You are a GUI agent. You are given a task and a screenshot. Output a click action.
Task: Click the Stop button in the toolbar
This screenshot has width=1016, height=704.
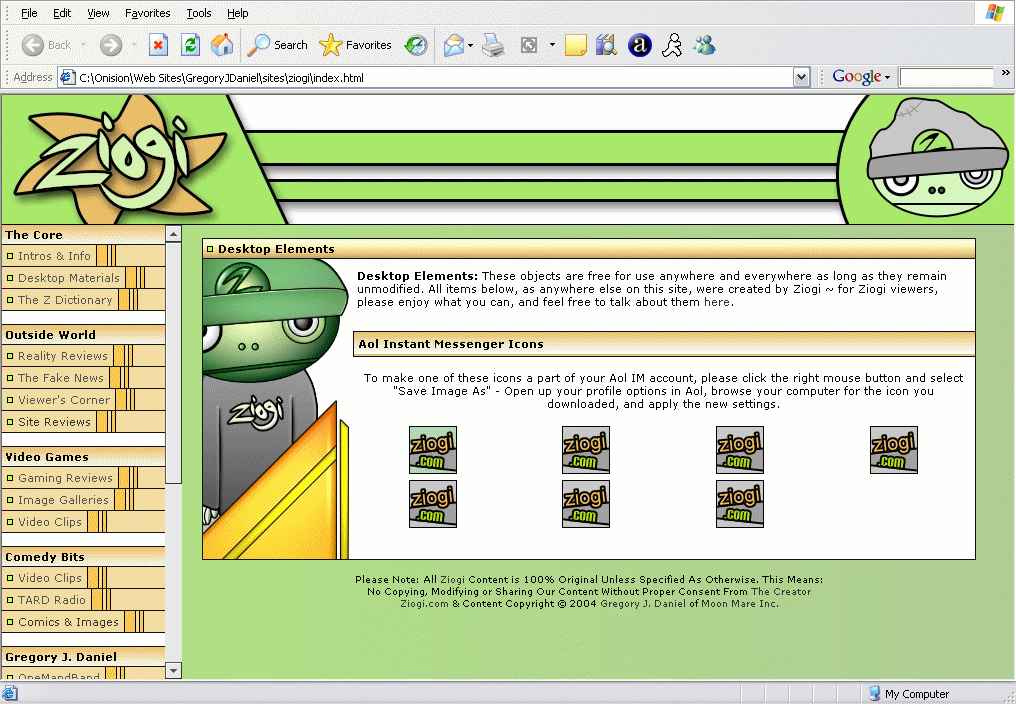pos(158,45)
